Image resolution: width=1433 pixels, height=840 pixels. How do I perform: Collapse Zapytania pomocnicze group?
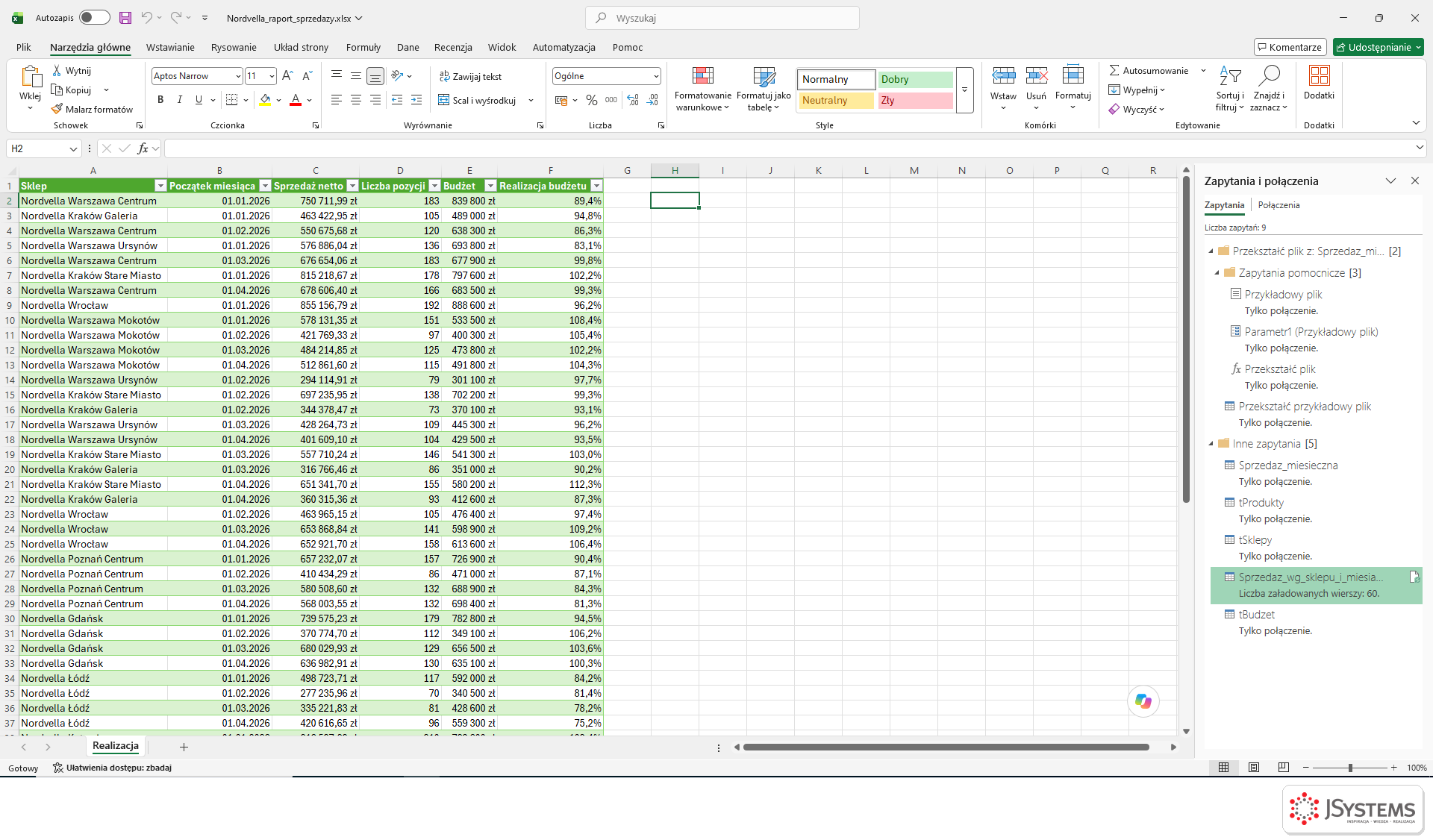point(1217,273)
